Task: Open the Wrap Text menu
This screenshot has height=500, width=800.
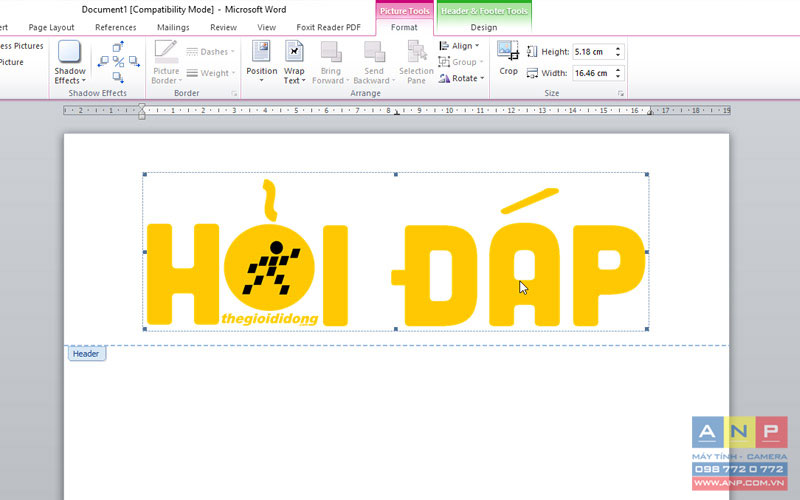Action: click(294, 62)
